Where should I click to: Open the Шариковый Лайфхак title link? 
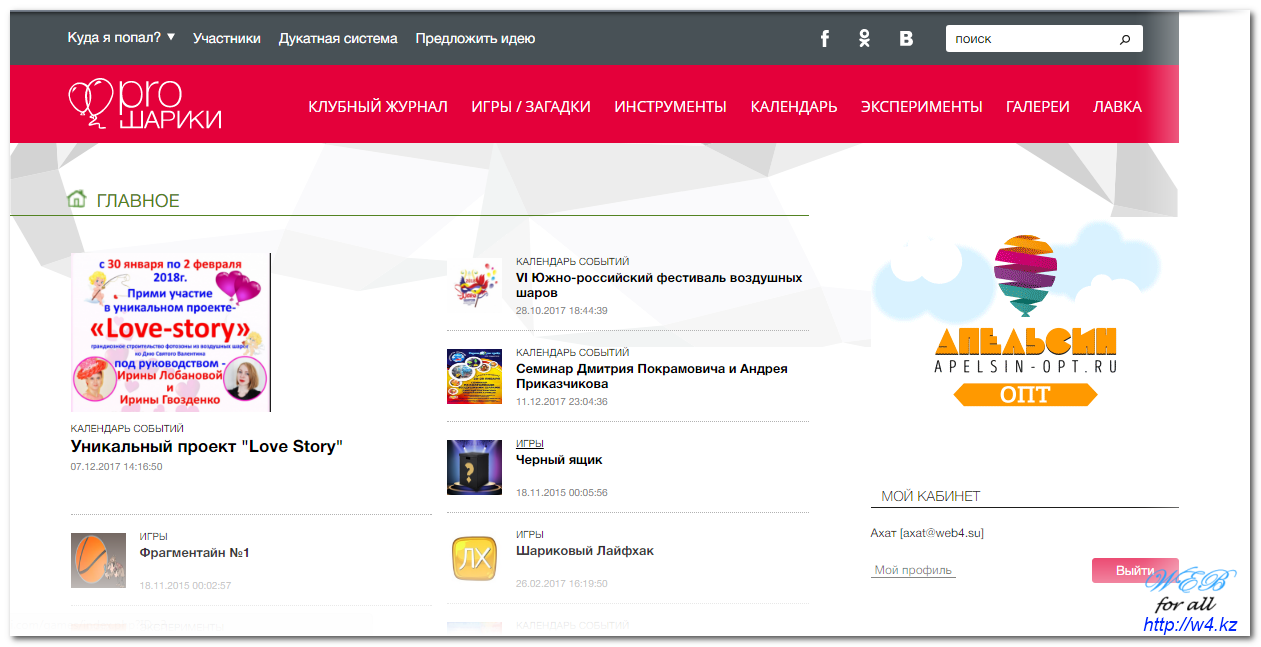585,551
